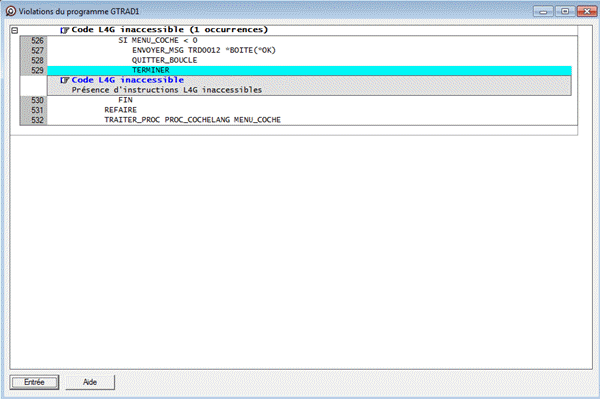Viewport: 600px width, 399px height.
Task: Select the 'SI MENU_COCHE < 0' line
Action: pyautogui.click(x=158, y=41)
